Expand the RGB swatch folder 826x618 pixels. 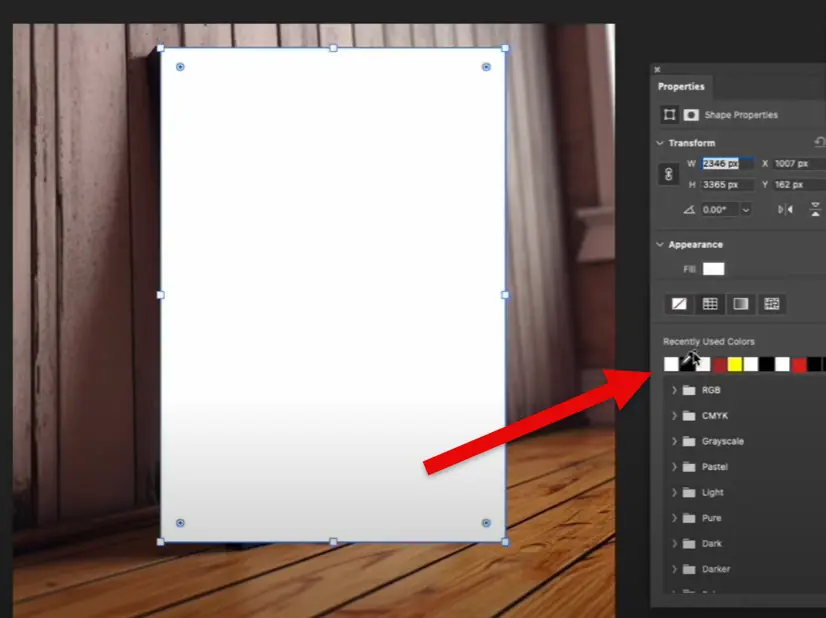(674, 390)
